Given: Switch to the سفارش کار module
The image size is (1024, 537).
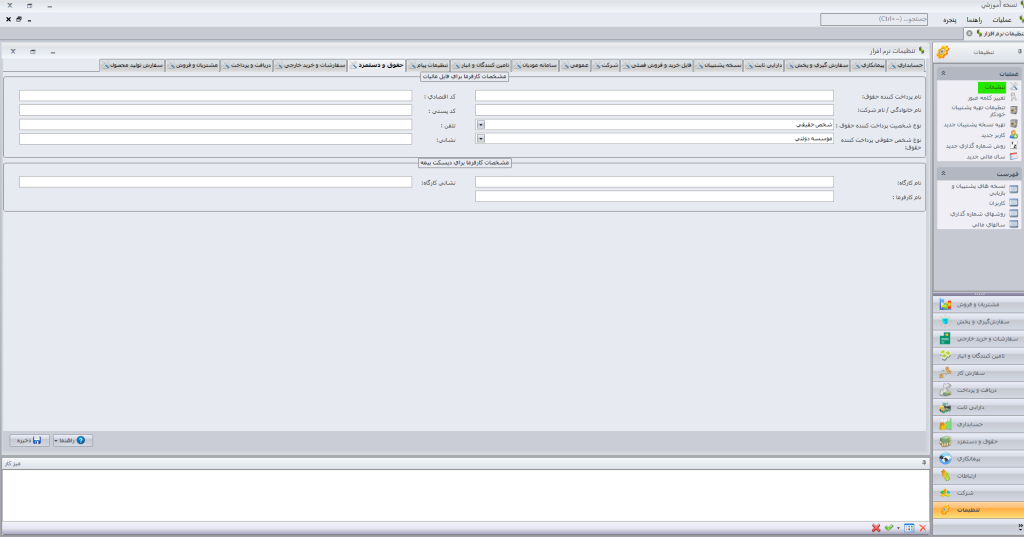Looking at the screenshot, I should click(x=978, y=373).
